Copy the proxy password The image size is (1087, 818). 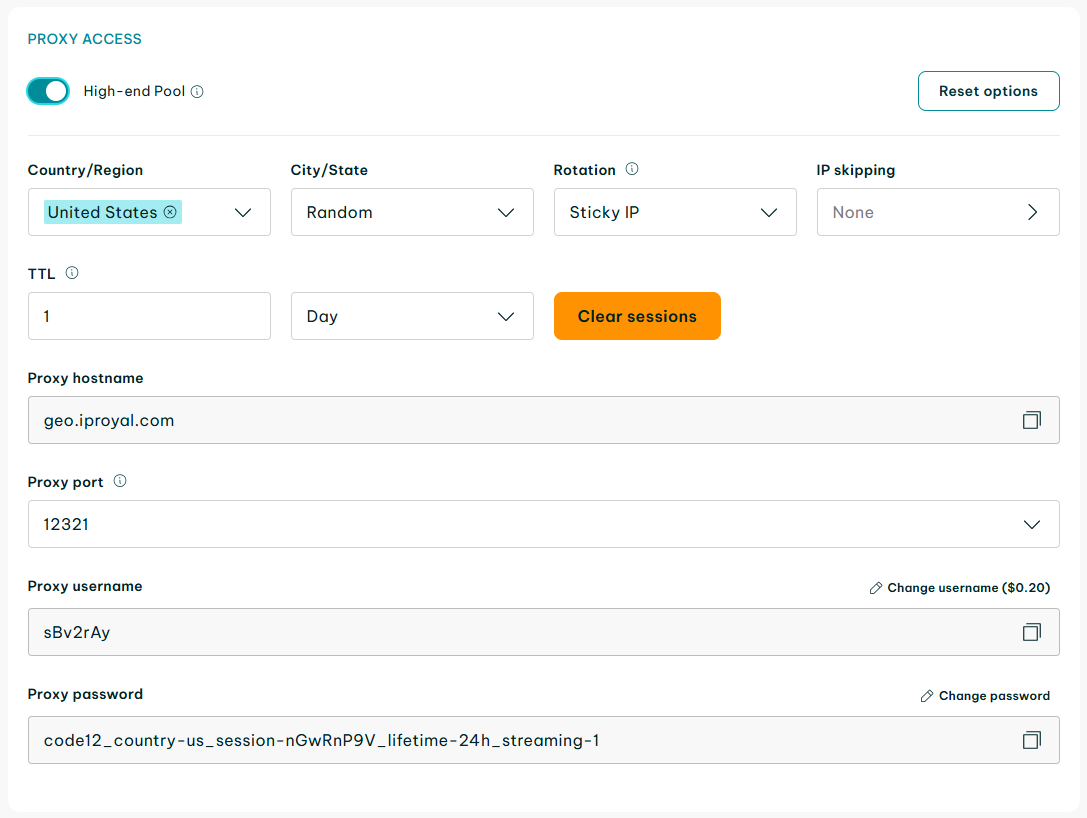[x=1031, y=740]
